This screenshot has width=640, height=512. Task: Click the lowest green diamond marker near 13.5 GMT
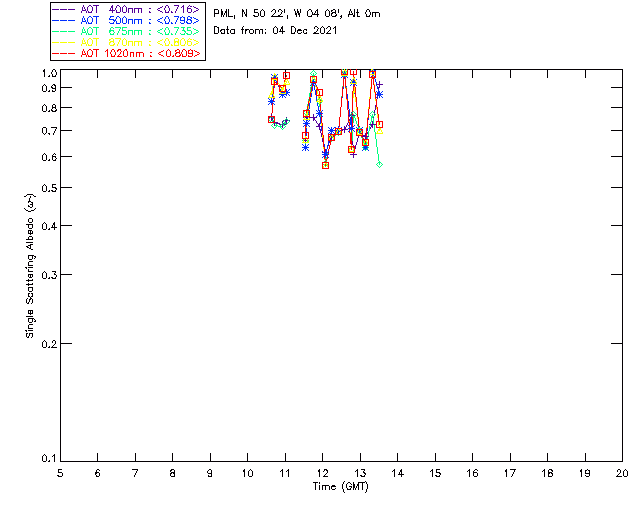(x=380, y=164)
